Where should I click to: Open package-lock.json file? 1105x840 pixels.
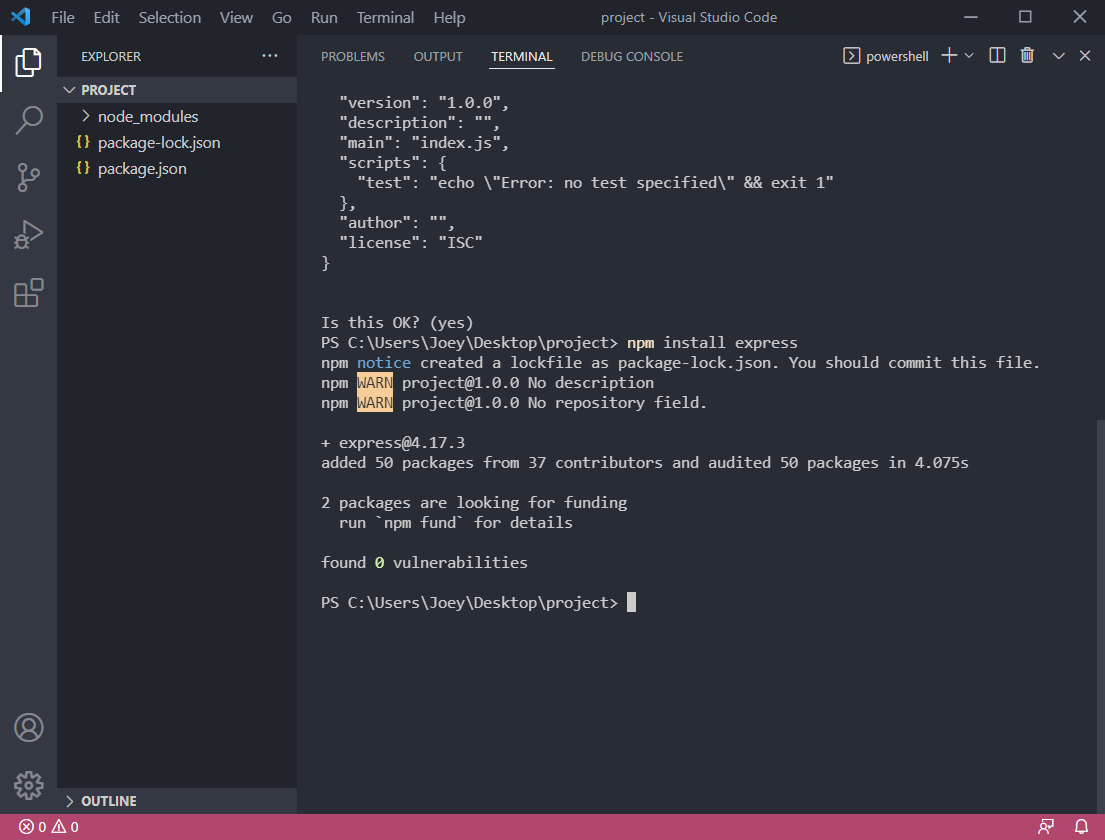tap(176, 142)
